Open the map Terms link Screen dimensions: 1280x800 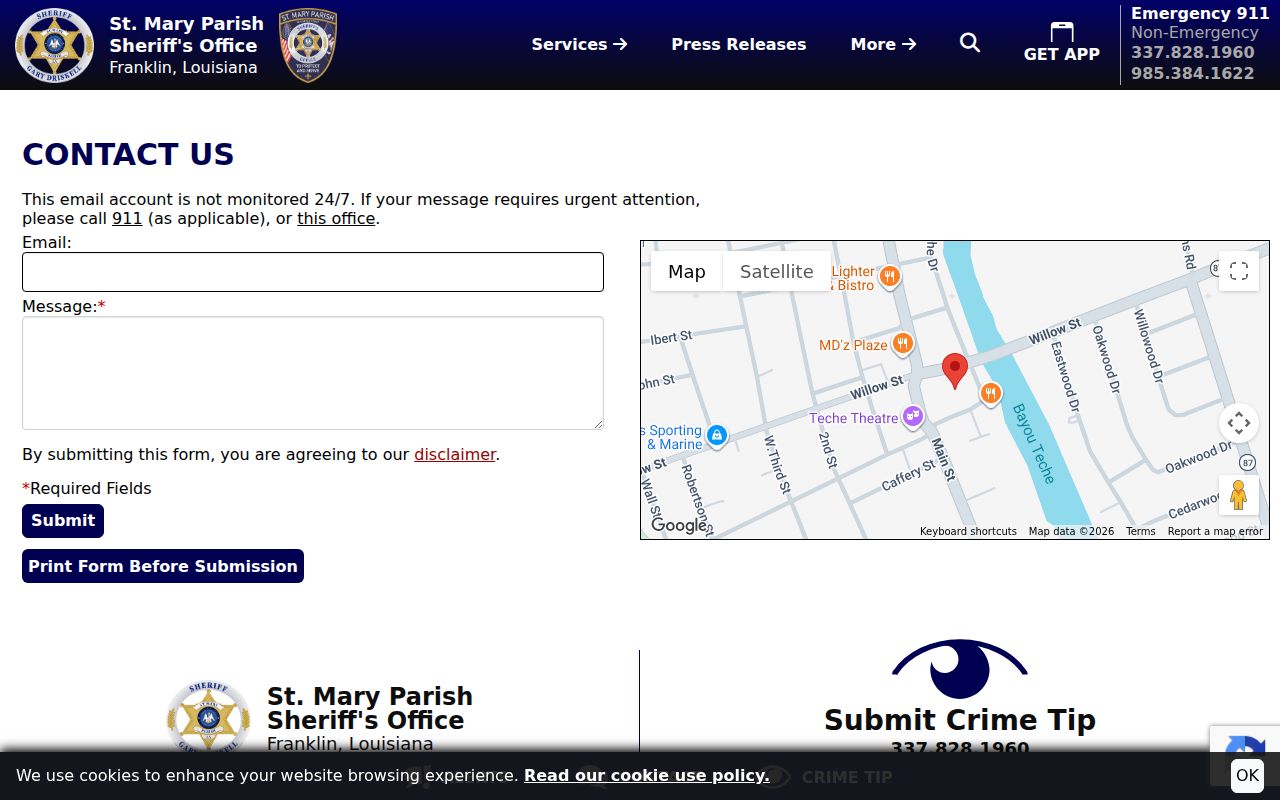click(1140, 531)
